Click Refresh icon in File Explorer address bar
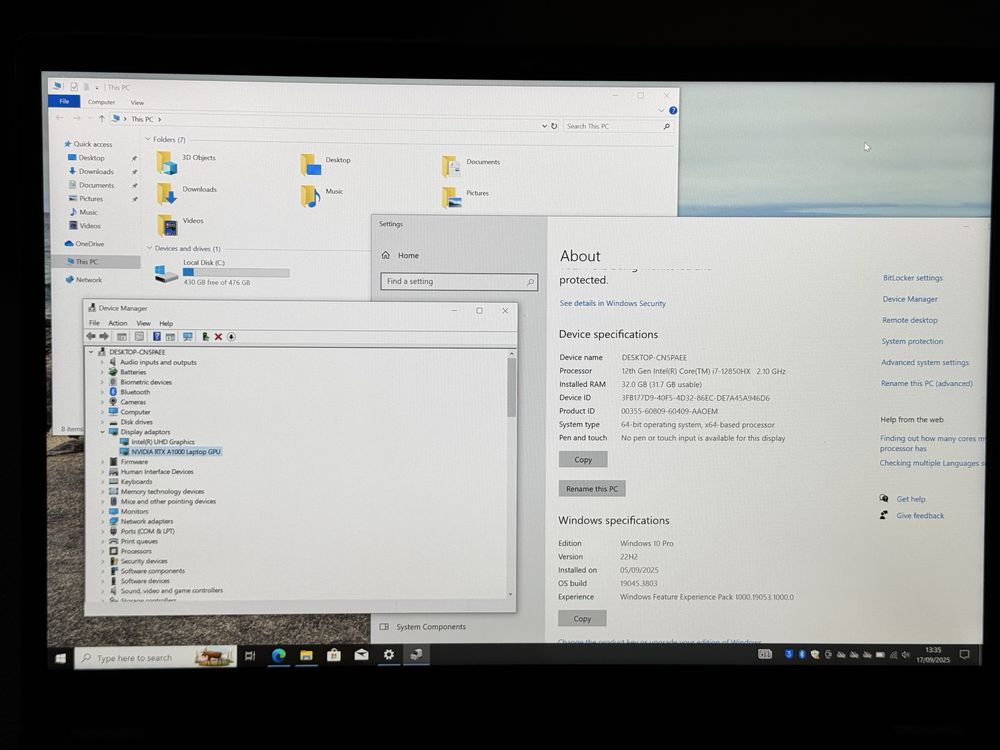This screenshot has height=750, width=1000. point(554,126)
